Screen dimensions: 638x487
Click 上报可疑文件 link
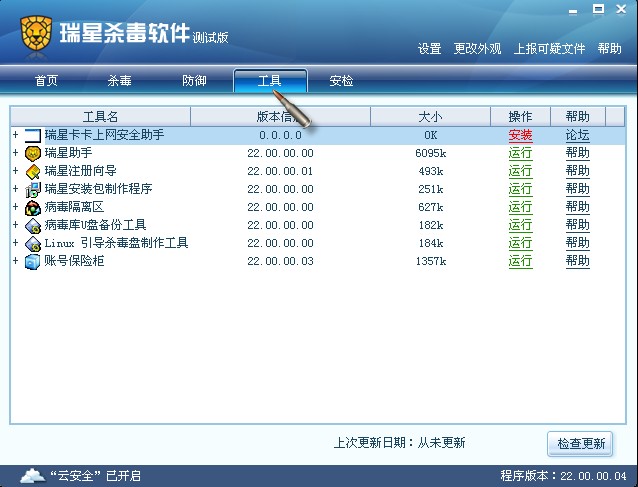pos(549,49)
